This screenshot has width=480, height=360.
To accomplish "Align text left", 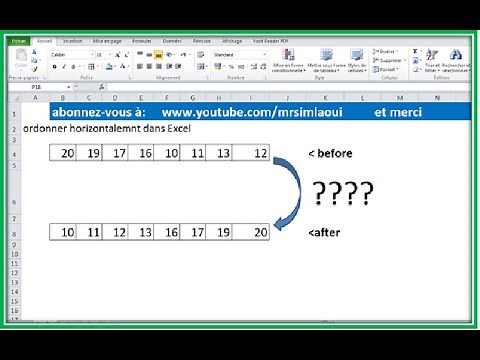I will 140,66.
